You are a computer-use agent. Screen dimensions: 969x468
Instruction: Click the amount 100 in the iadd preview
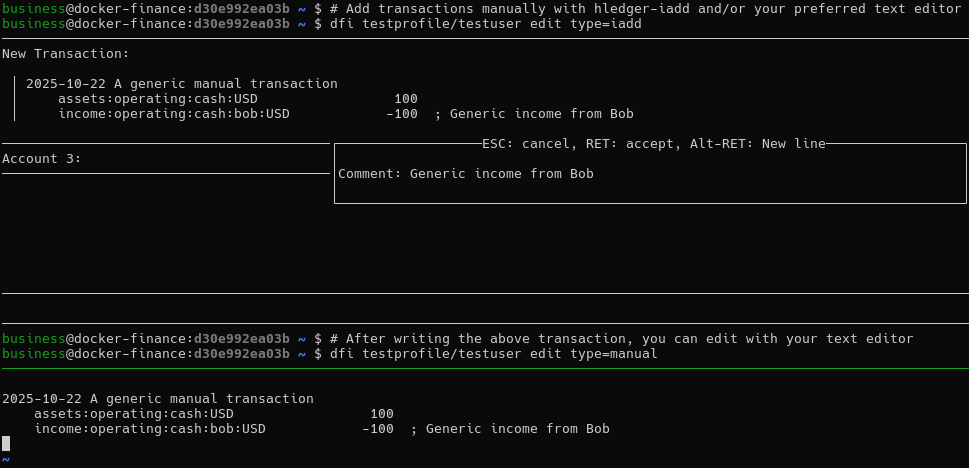click(x=405, y=99)
